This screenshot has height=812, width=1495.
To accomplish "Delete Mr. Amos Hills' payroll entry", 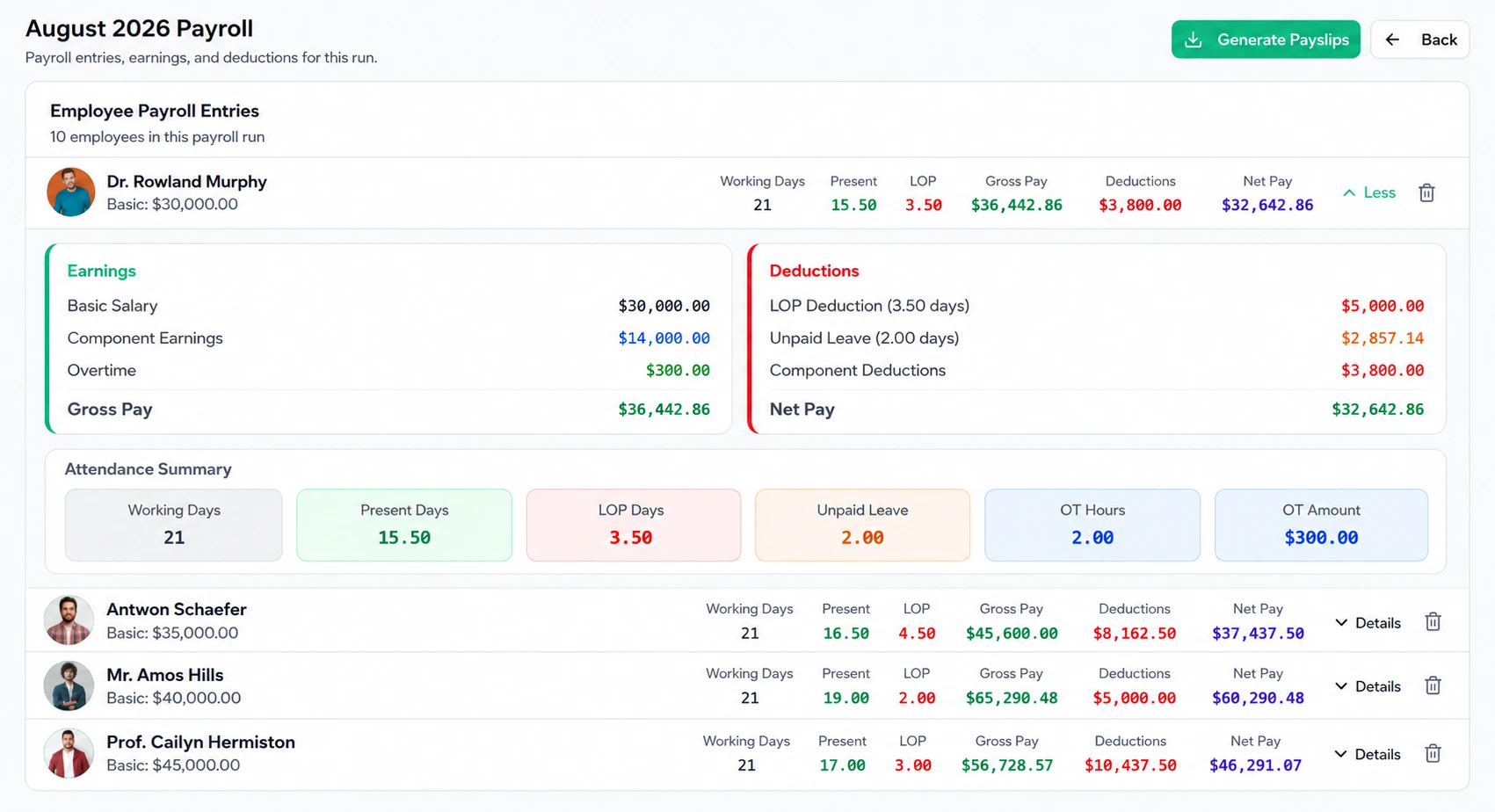I will [x=1433, y=685].
